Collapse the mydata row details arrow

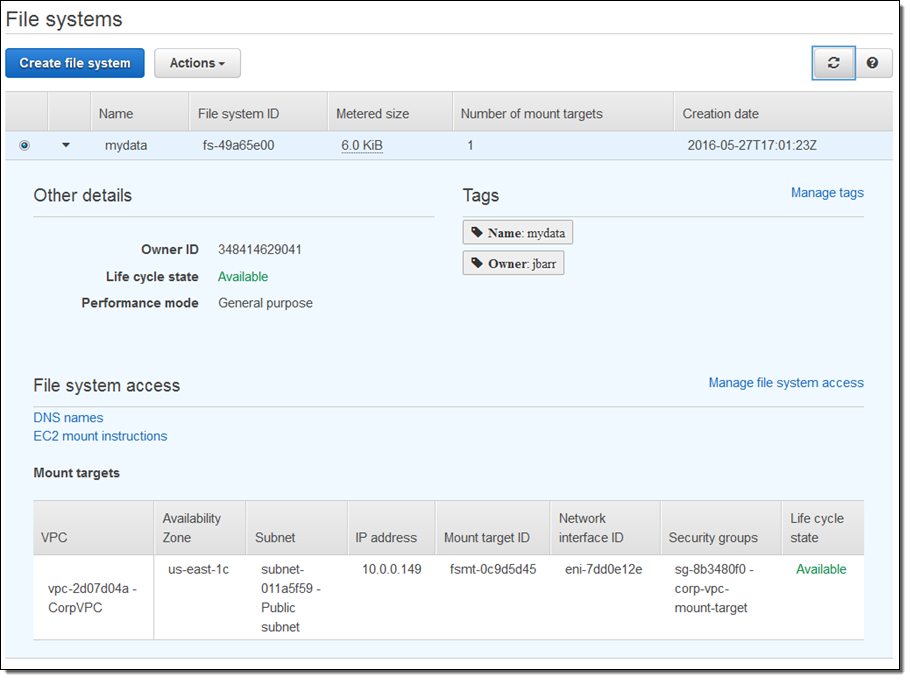pyautogui.click(x=67, y=145)
